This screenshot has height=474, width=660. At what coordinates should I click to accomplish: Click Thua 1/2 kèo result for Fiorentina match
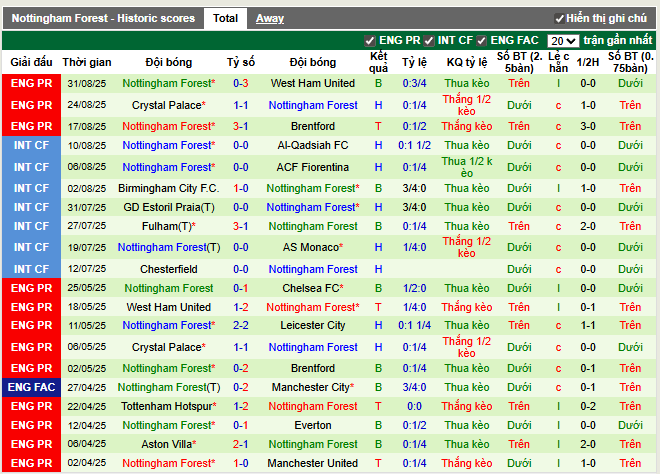tap(467, 167)
